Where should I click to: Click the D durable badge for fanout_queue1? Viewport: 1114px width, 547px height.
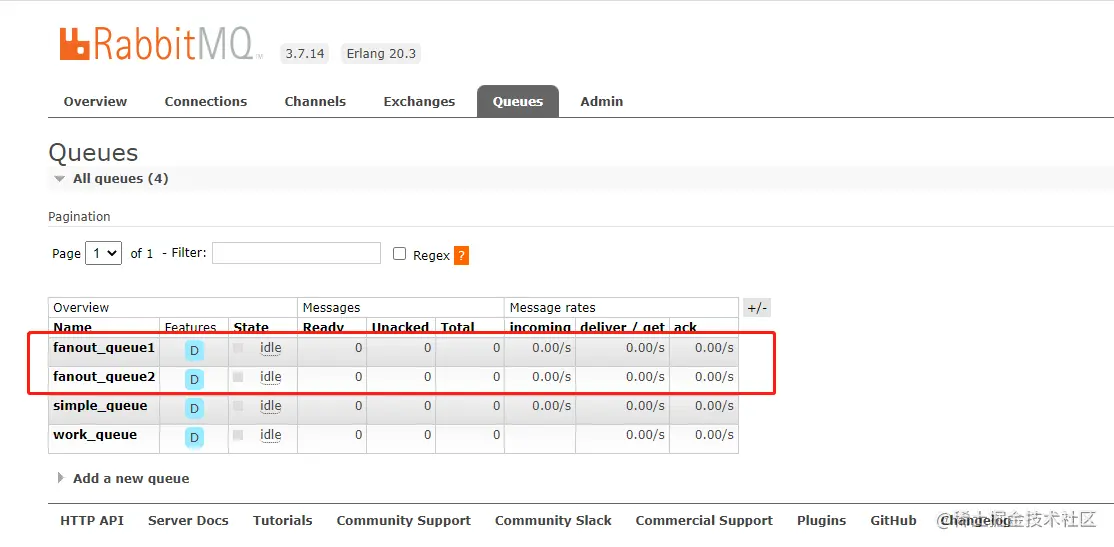pyautogui.click(x=194, y=350)
